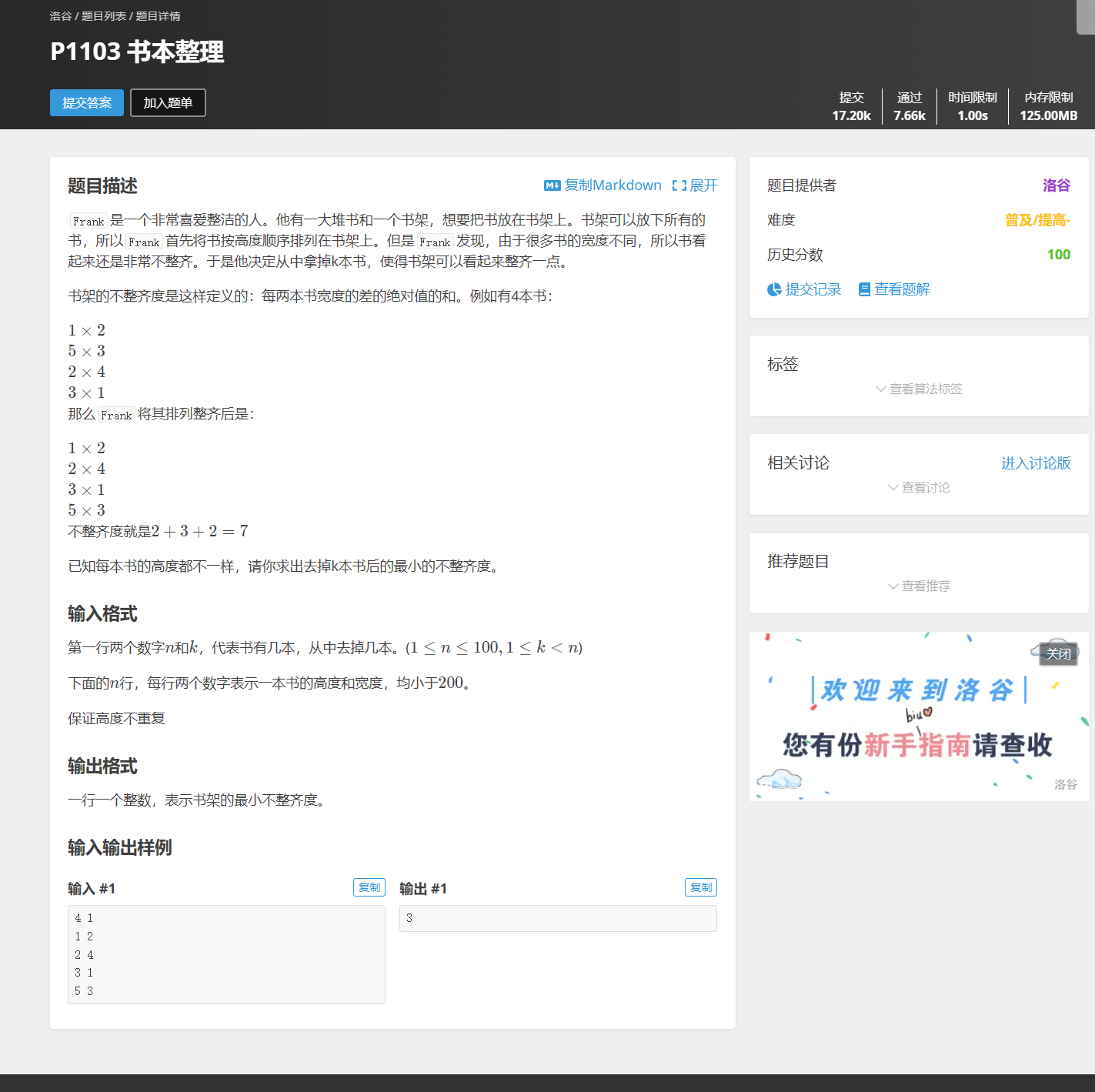This screenshot has width=1095, height=1092.
Task: Click the 通过 count 7.66k
Action: tap(910, 115)
